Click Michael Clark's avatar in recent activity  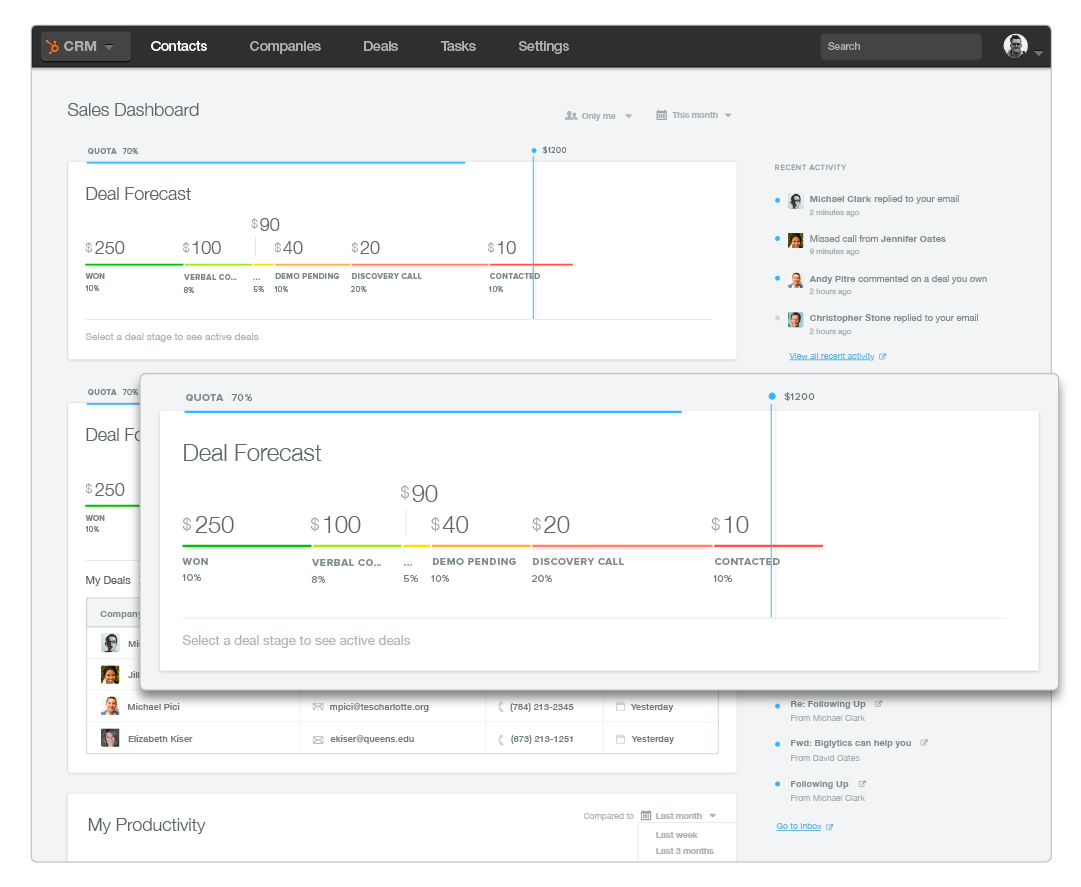click(795, 201)
